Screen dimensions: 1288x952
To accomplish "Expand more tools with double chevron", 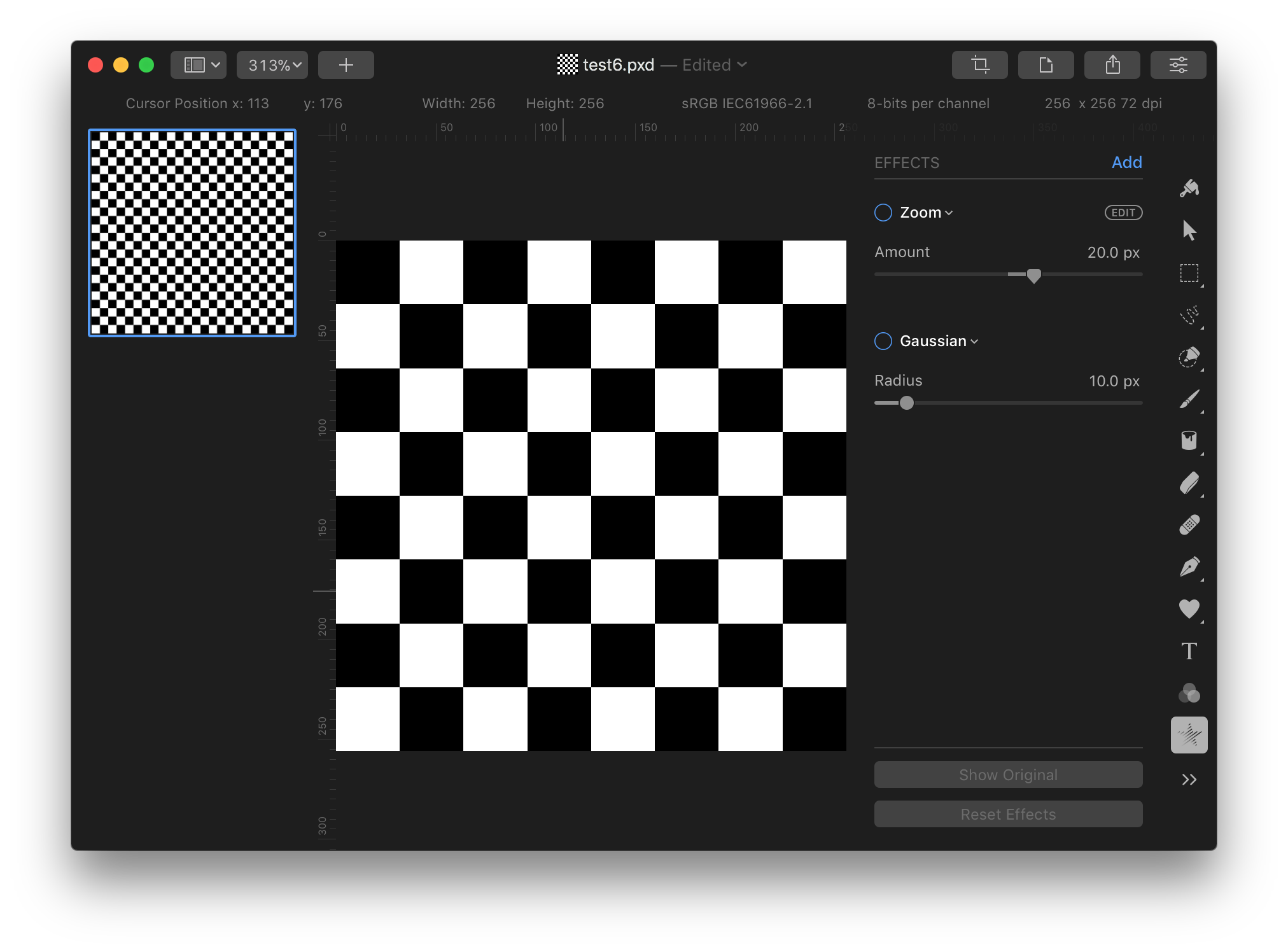I will [1189, 780].
